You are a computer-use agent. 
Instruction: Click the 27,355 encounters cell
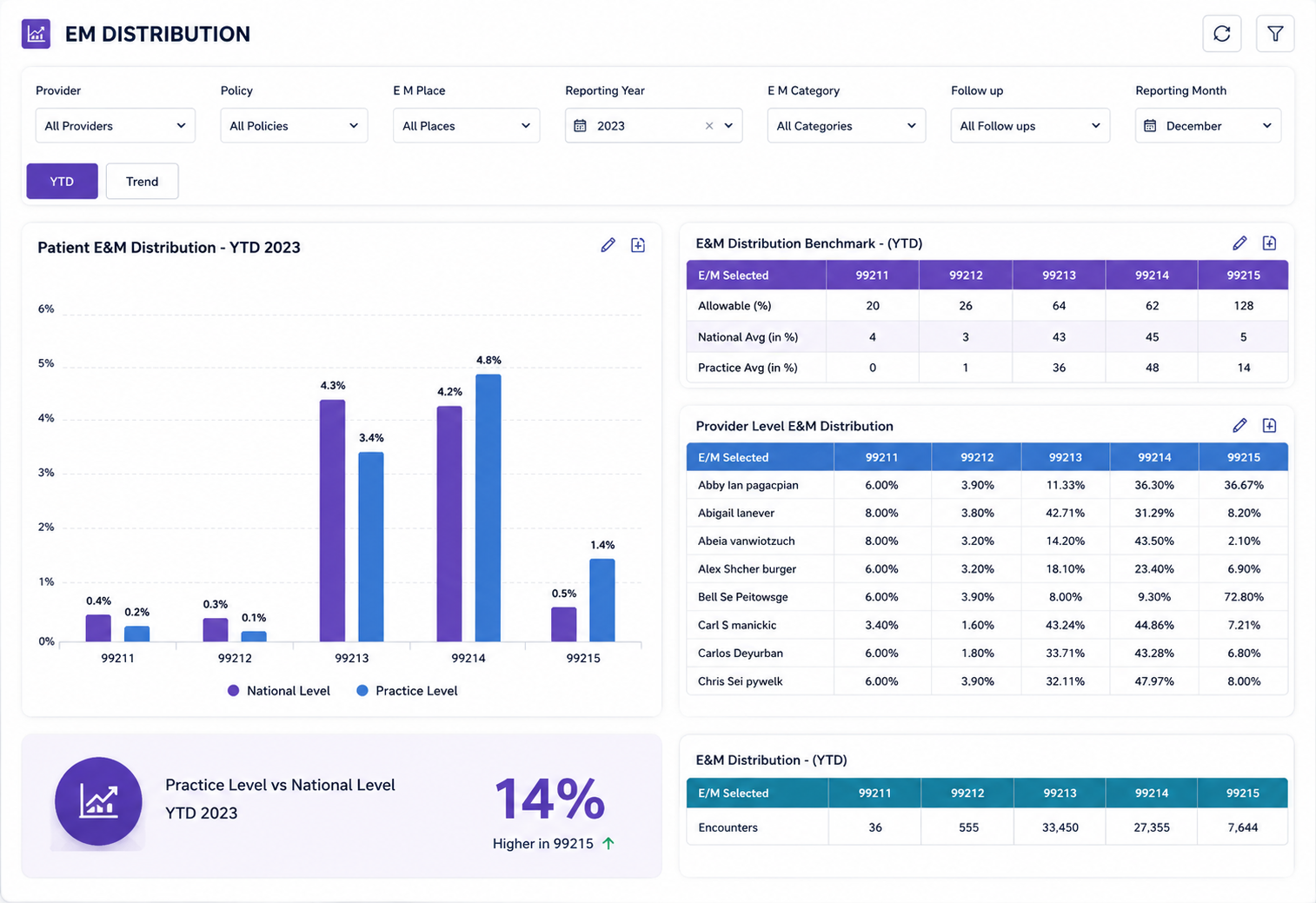pos(1151,827)
